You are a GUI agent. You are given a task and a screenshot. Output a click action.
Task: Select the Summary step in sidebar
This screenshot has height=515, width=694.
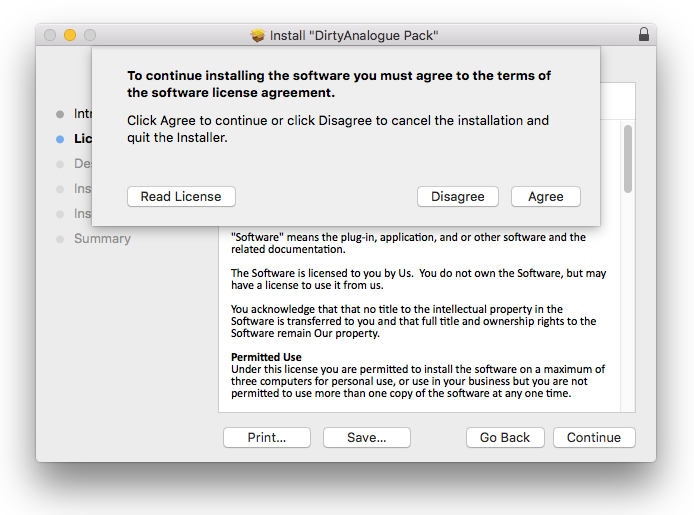coord(102,238)
